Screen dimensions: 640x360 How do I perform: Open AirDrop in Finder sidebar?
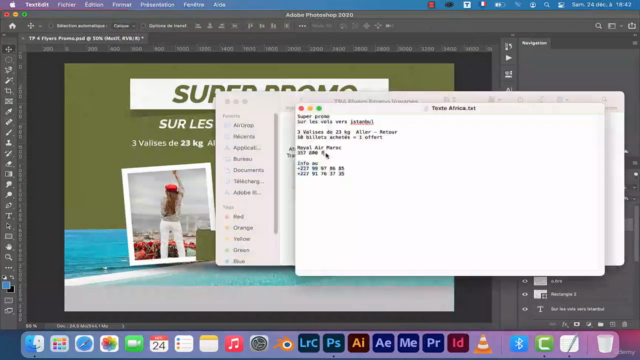pos(243,125)
